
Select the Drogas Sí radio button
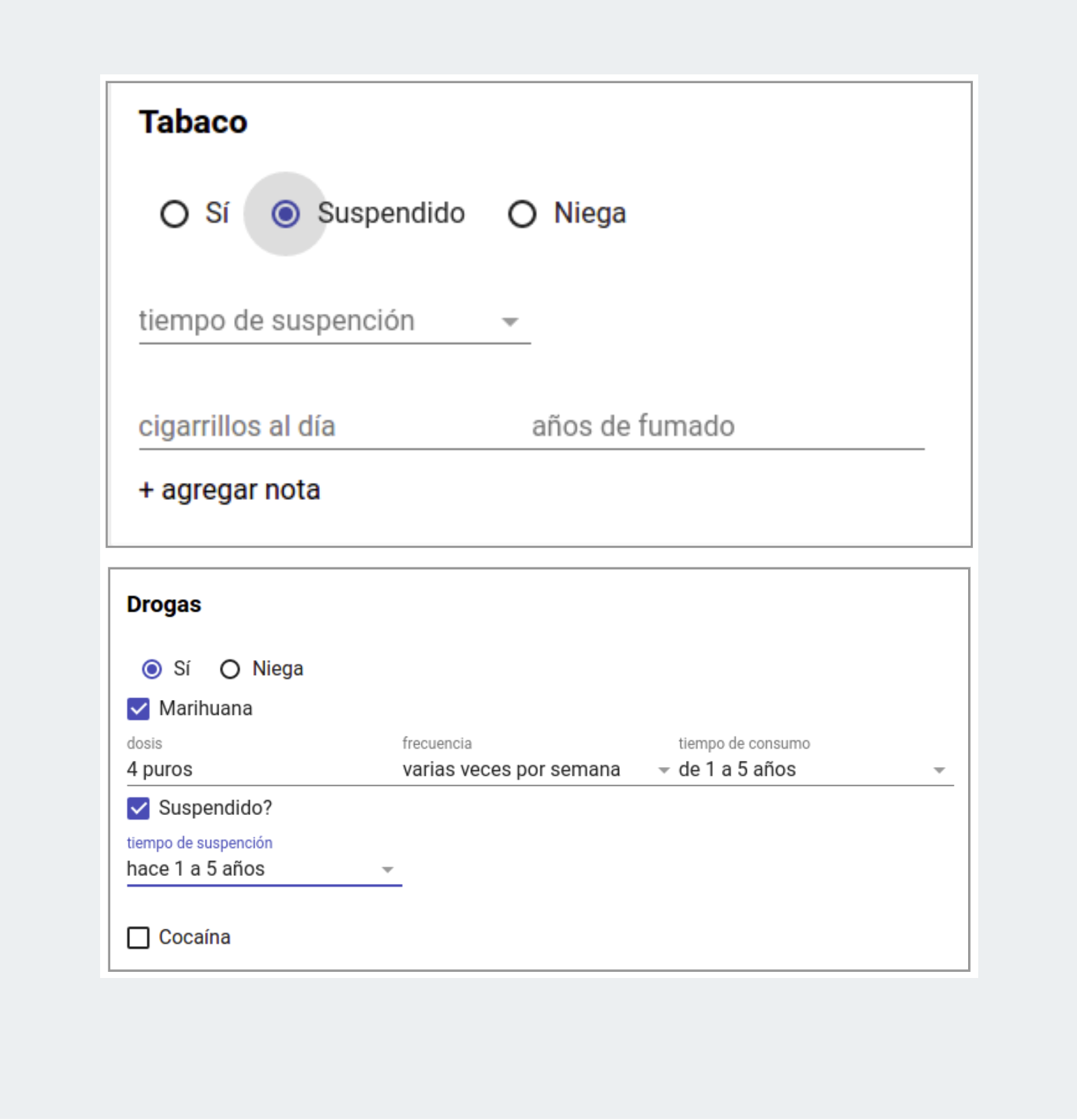click(152, 669)
